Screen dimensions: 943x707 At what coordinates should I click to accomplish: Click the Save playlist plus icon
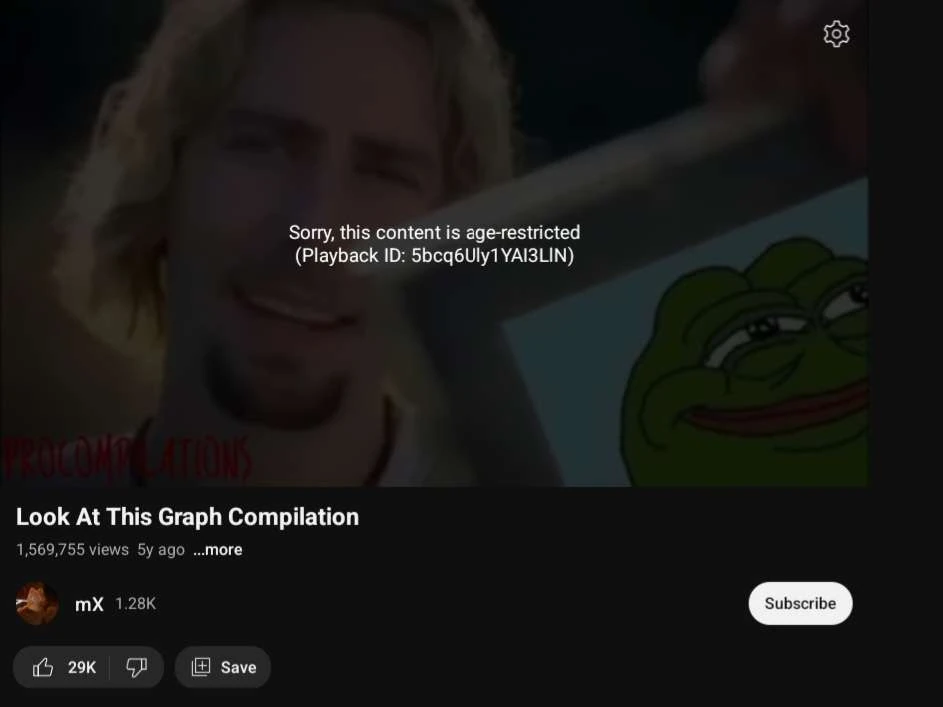click(x=201, y=667)
